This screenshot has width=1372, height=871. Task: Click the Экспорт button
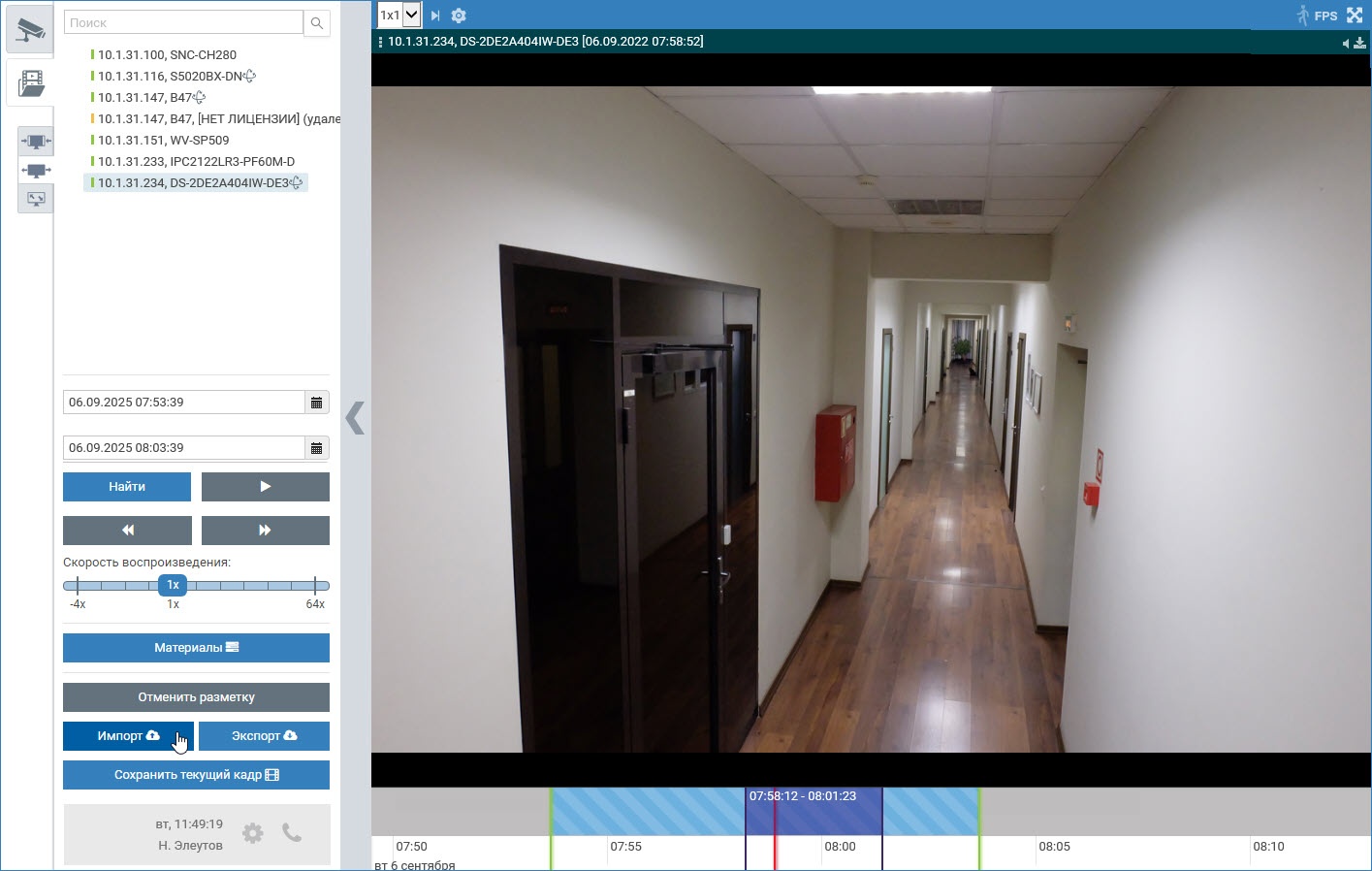pos(264,736)
